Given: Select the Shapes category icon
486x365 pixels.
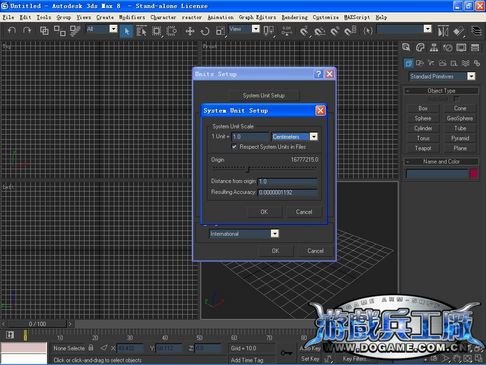Looking at the screenshot, I should pos(420,63).
